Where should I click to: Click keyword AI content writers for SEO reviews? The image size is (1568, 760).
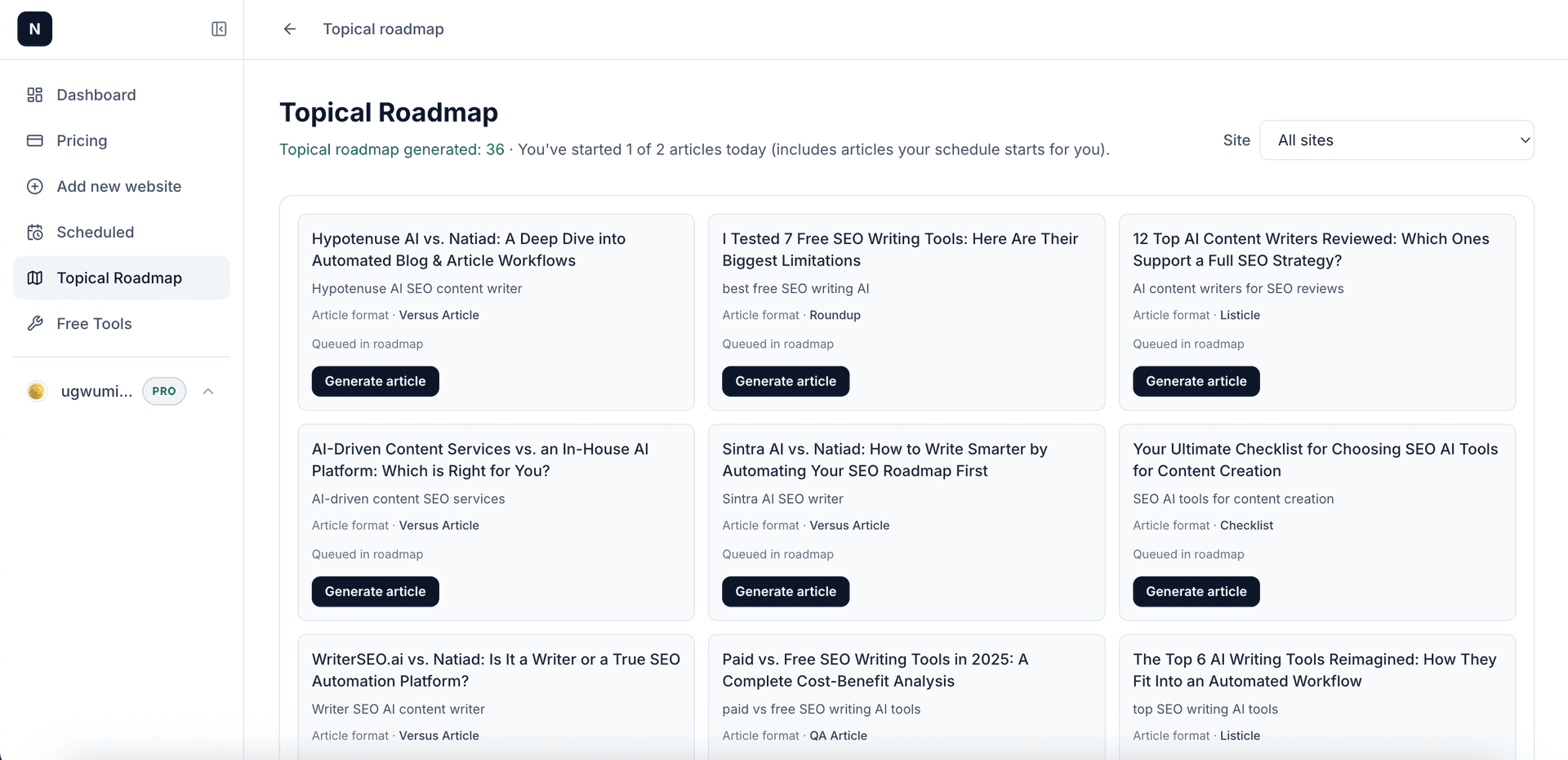[1238, 288]
